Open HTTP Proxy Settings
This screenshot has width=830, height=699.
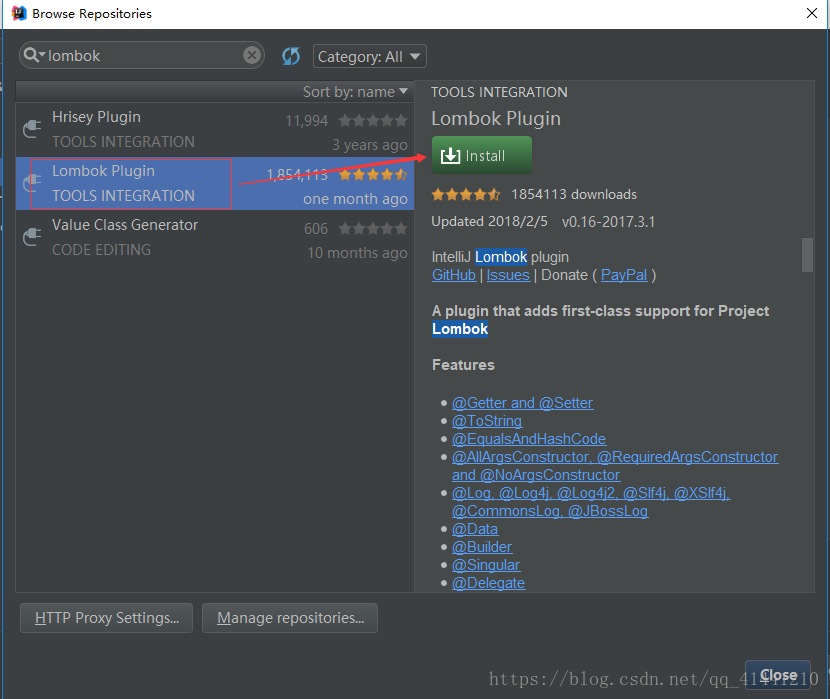tap(106, 618)
